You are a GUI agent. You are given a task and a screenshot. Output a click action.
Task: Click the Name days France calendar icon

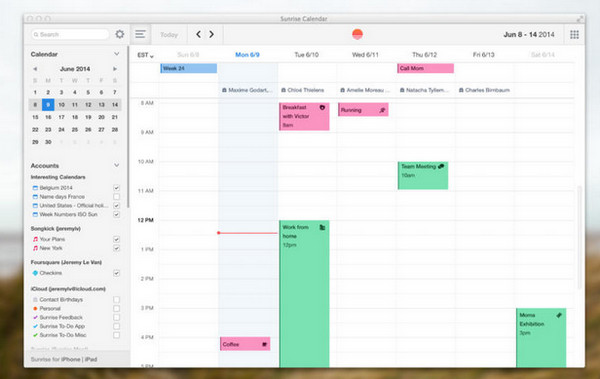(x=35, y=197)
